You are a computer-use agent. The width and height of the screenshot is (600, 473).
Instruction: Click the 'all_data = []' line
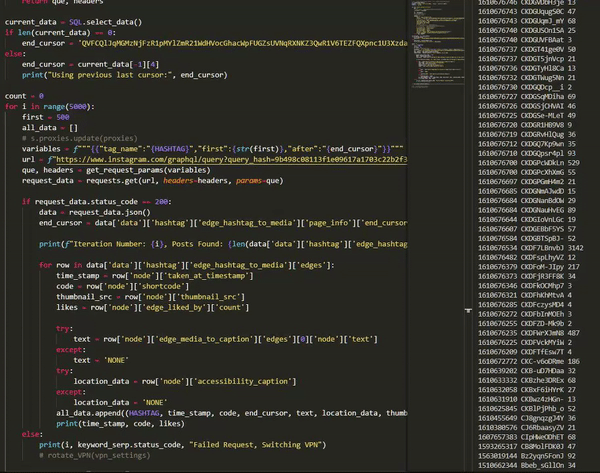(x=50, y=128)
